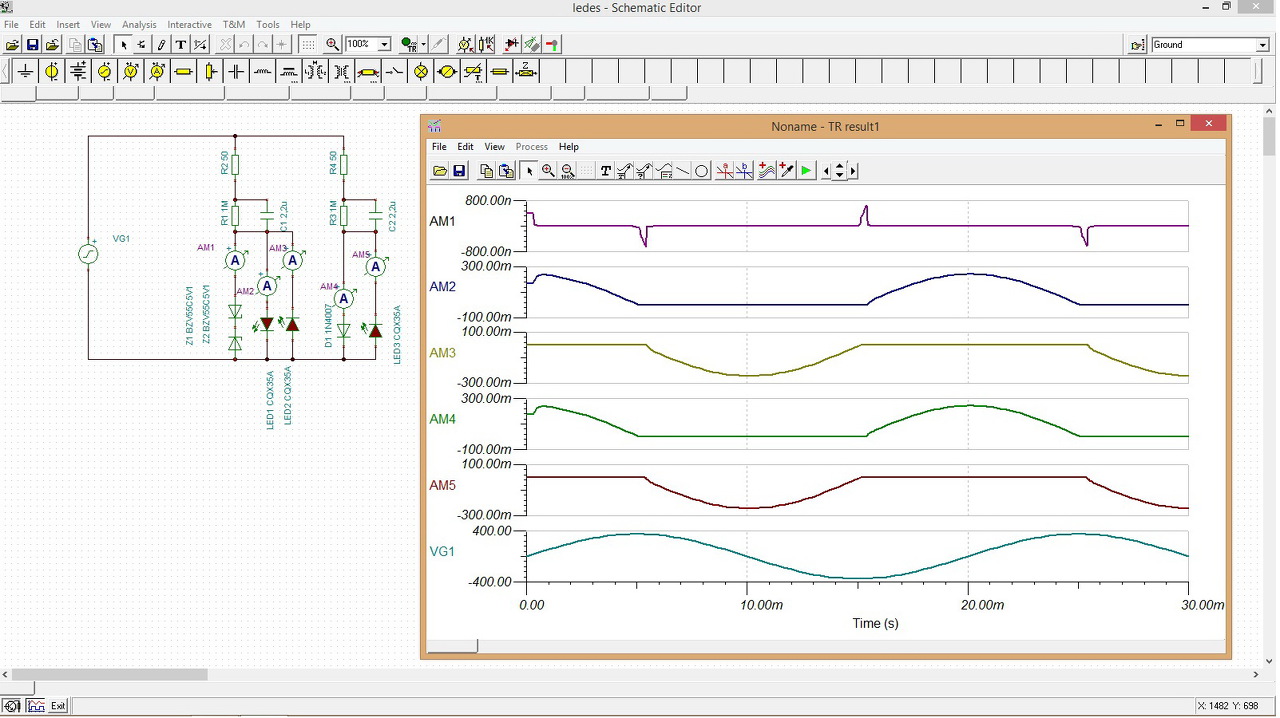The width and height of the screenshot is (1280, 718).
Task: Select the resistor component icon
Action: (184, 72)
